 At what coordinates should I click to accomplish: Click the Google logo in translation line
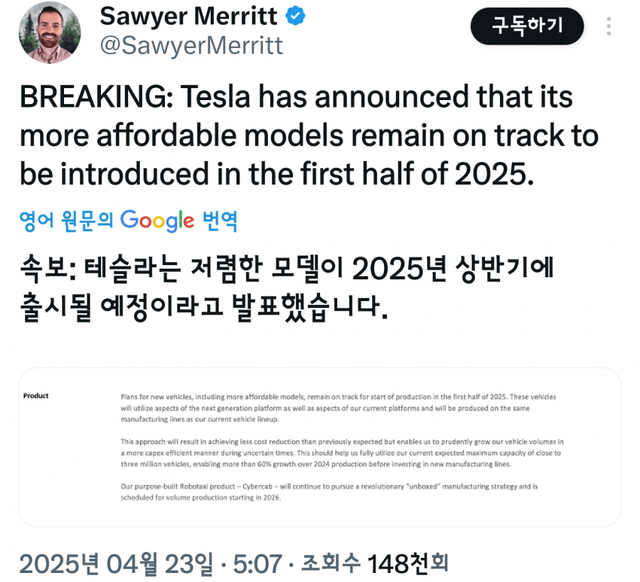(x=159, y=220)
